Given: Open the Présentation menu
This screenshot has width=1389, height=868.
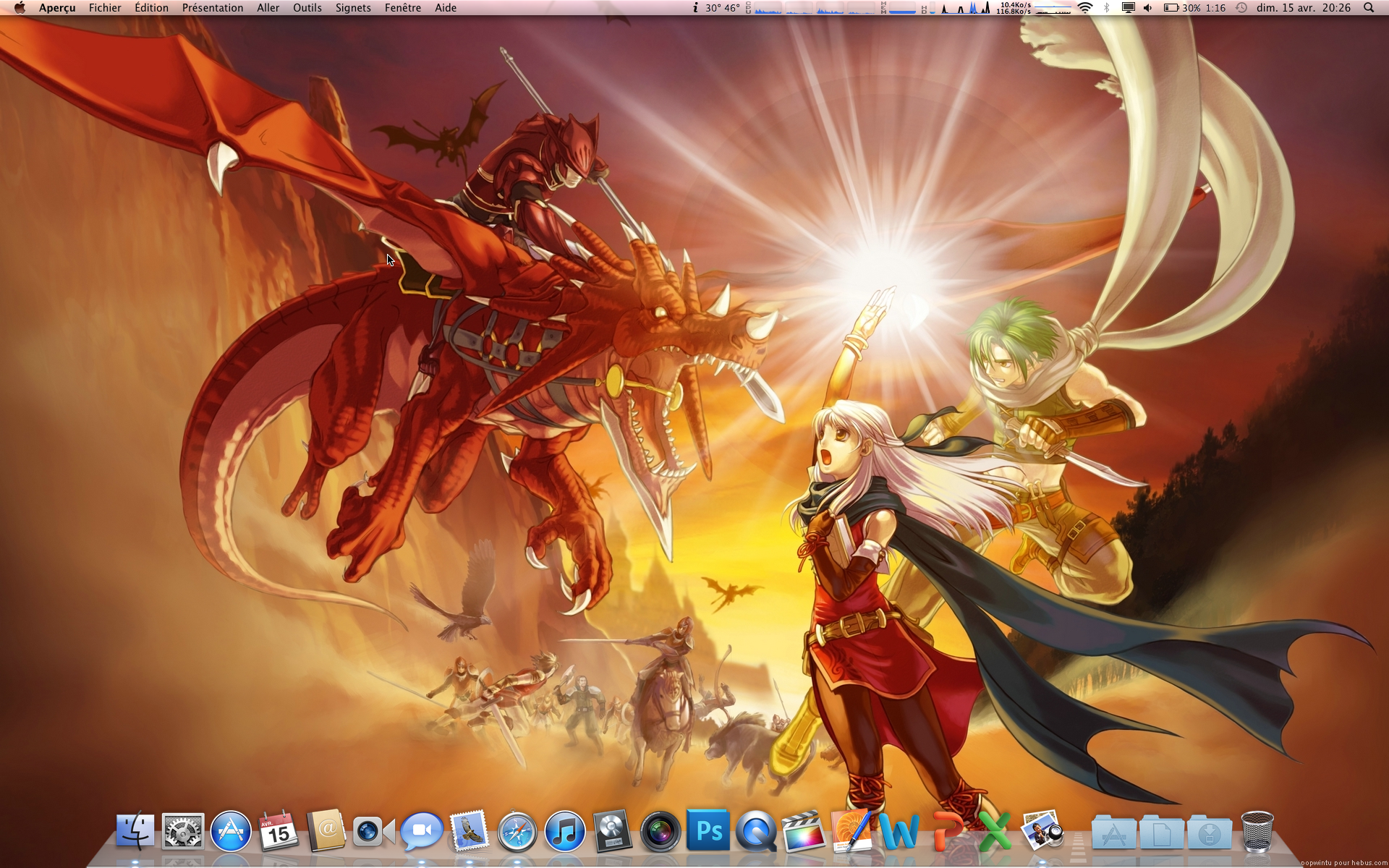Looking at the screenshot, I should 213,8.
